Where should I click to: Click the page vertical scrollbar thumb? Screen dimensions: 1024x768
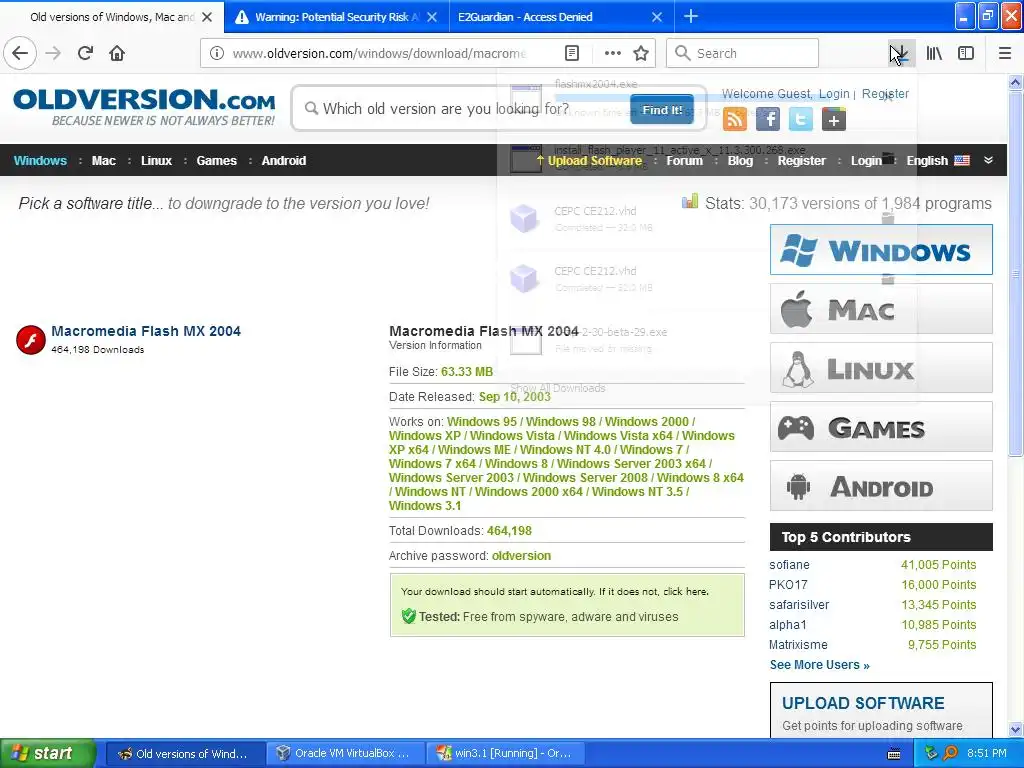pyautogui.click(x=1015, y=273)
